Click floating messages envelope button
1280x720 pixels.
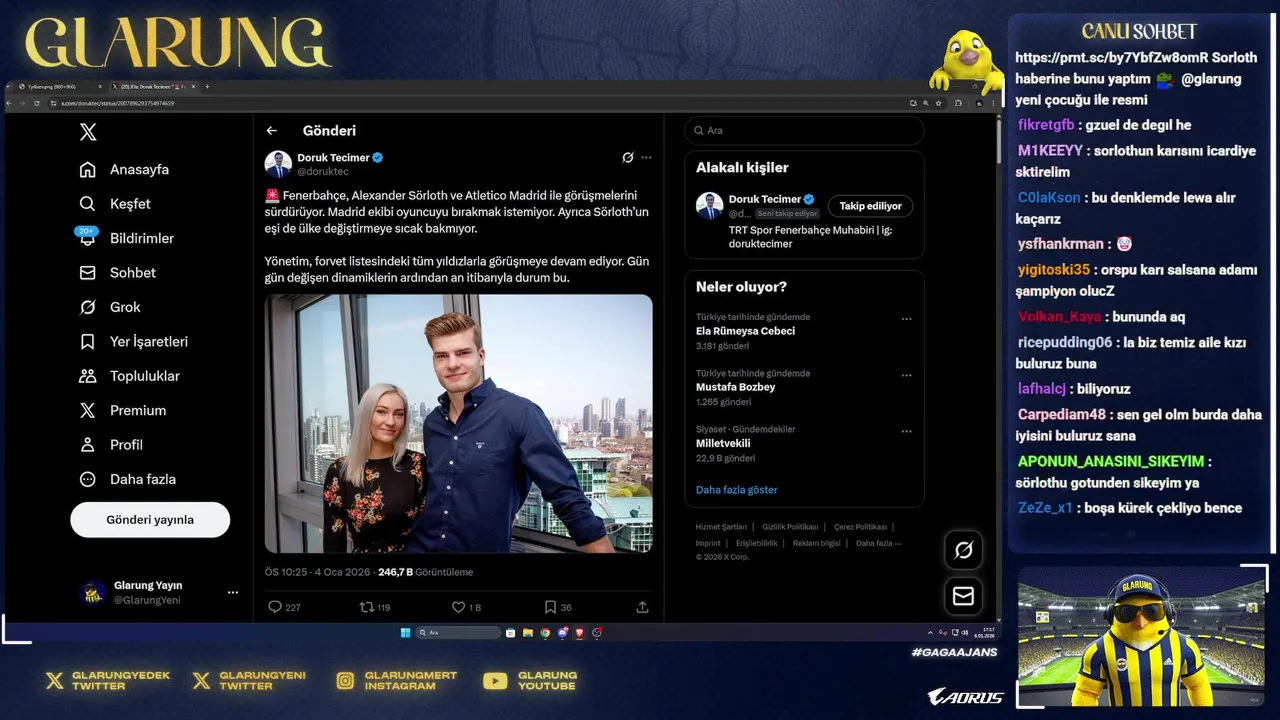[964, 596]
